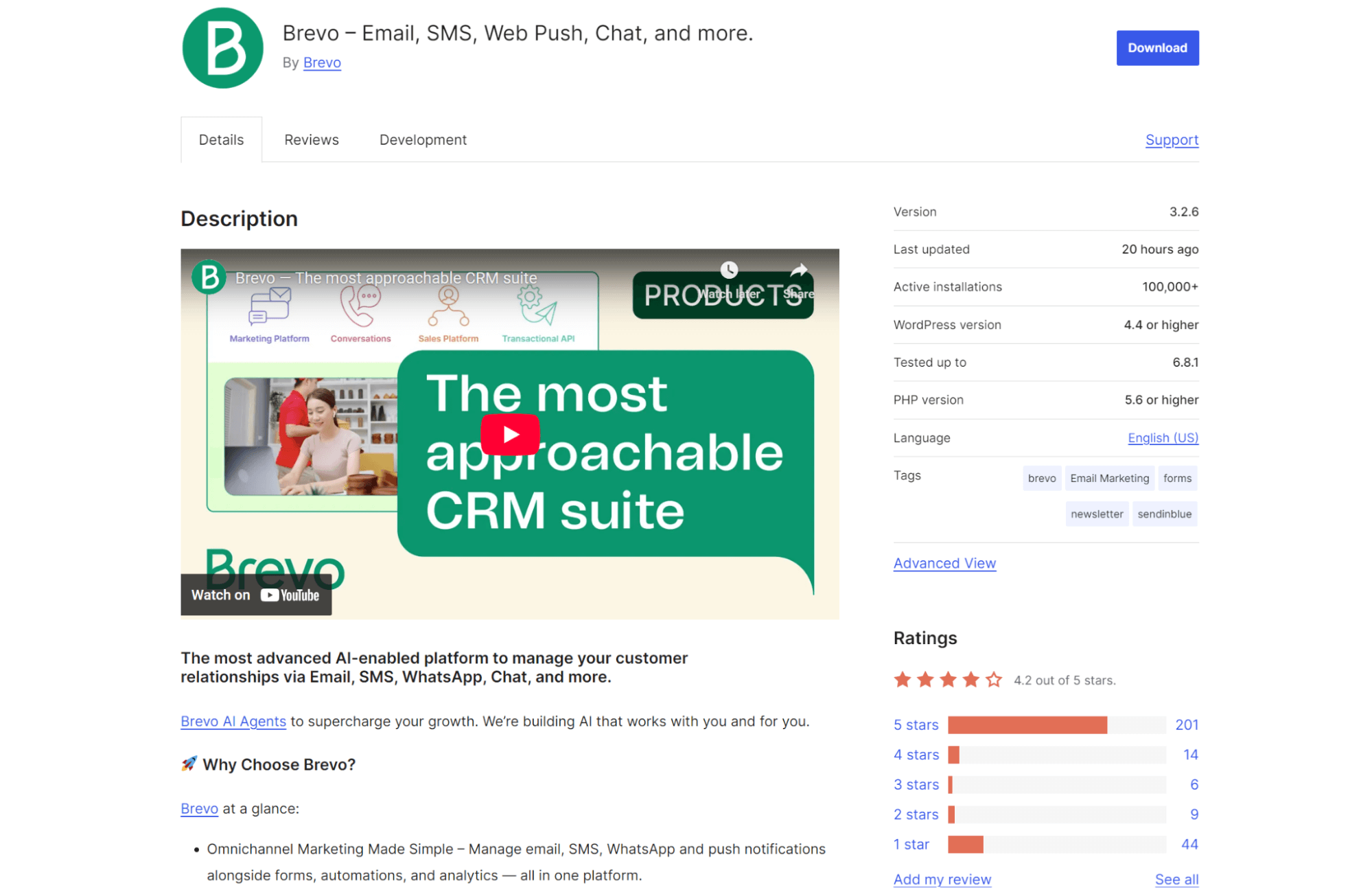Open the Development tab
1372x890 pixels.
pos(423,139)
